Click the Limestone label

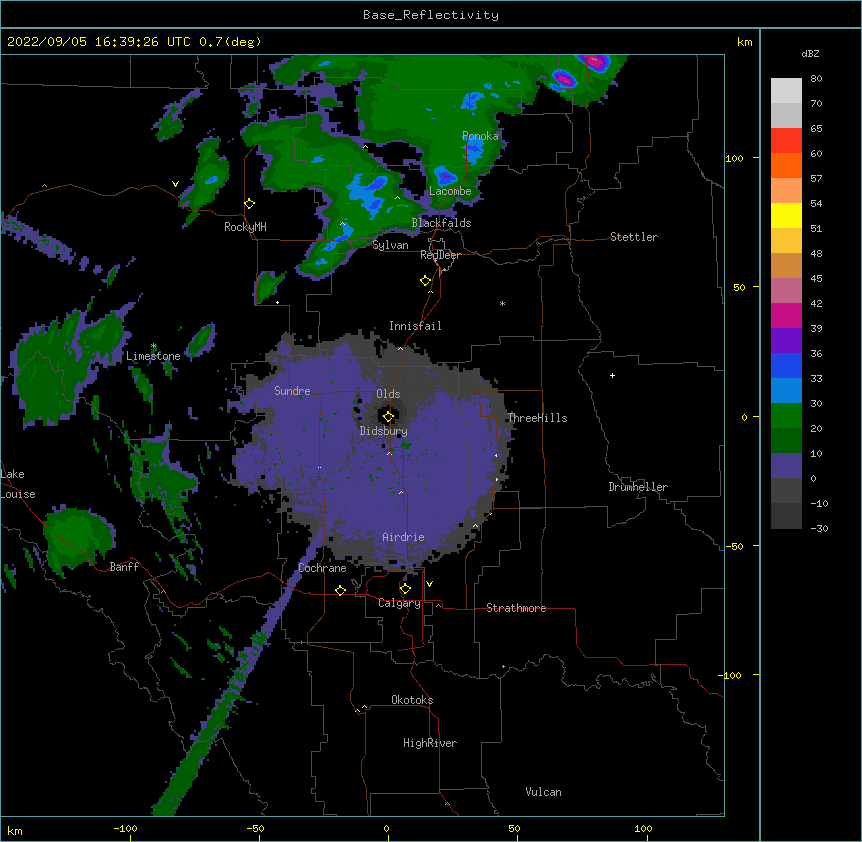(153, 356)
